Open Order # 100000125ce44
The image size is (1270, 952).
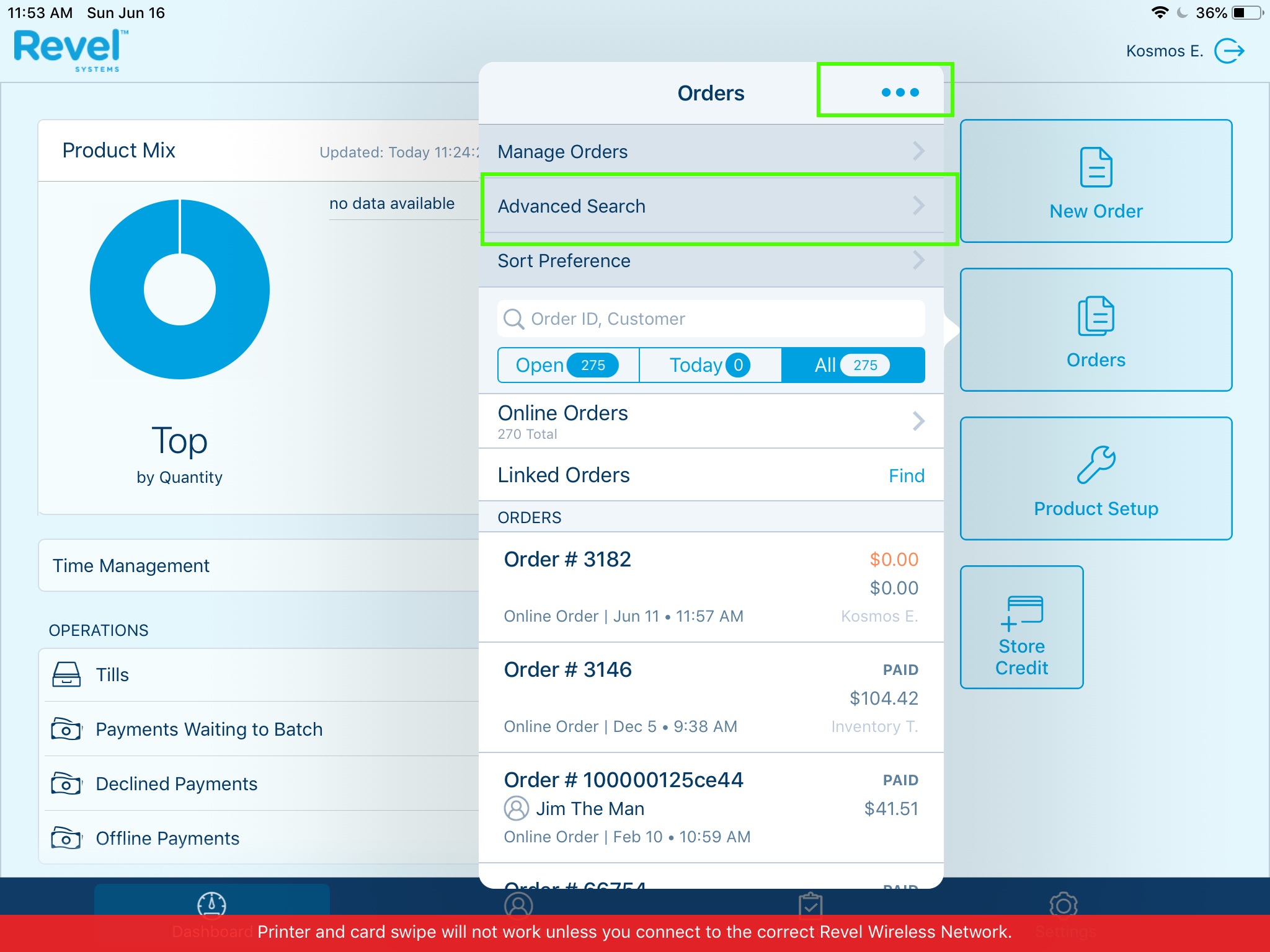711,808
